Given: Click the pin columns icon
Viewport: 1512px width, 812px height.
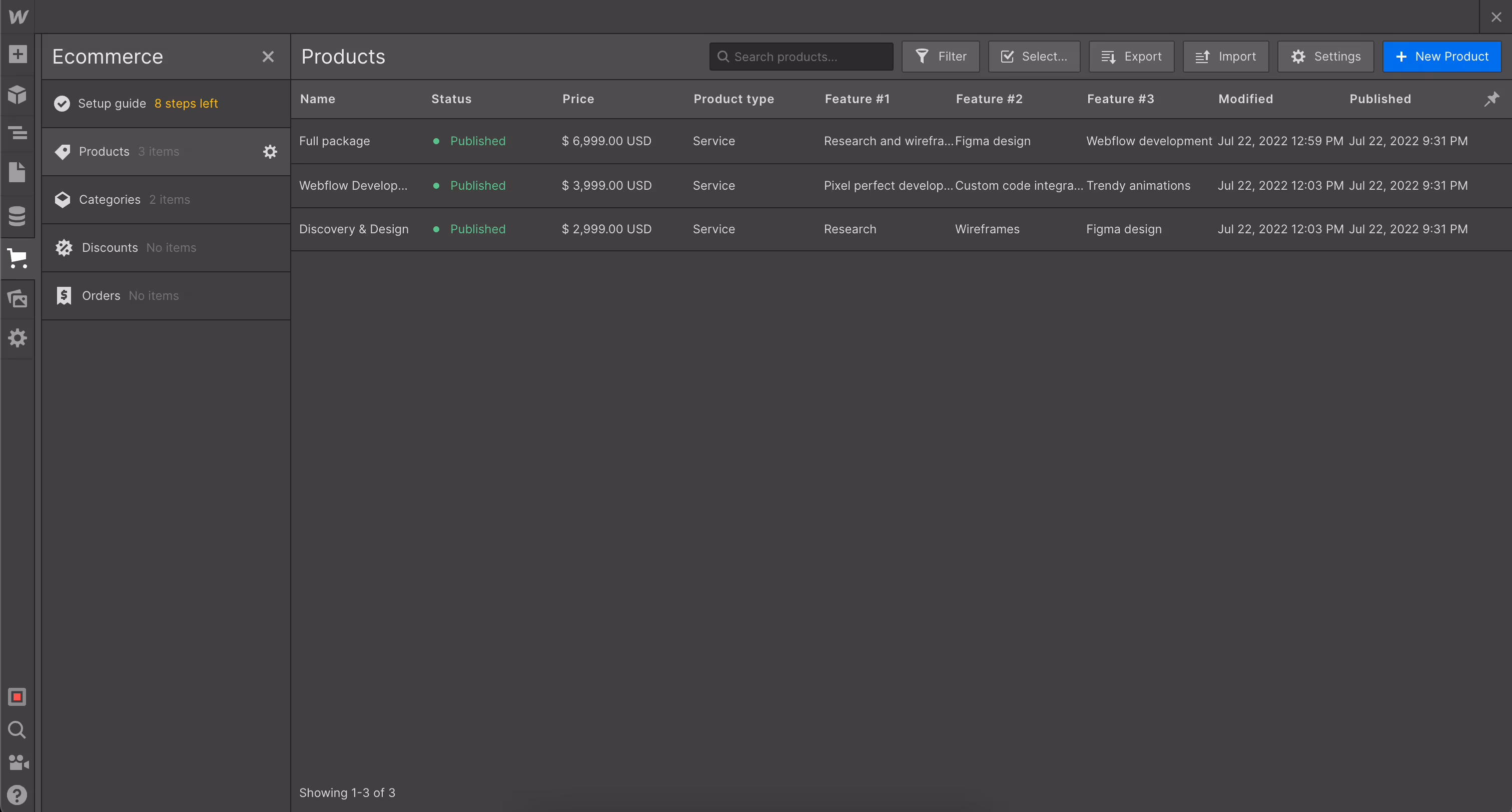Looking at the screenshot, I should tap(1491, 99).
